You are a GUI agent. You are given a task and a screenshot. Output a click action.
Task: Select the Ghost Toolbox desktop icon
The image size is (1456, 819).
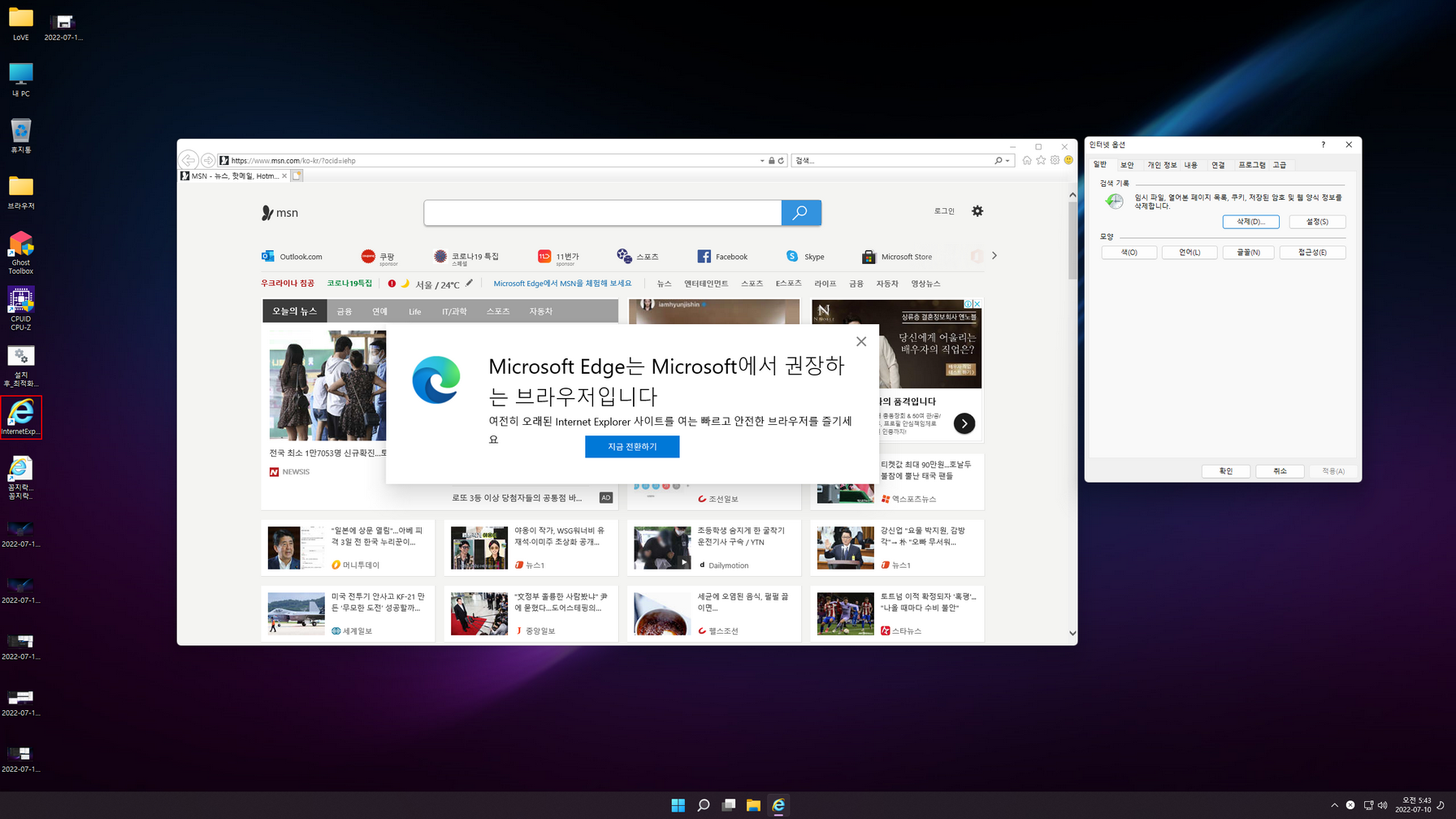(21, 253)
